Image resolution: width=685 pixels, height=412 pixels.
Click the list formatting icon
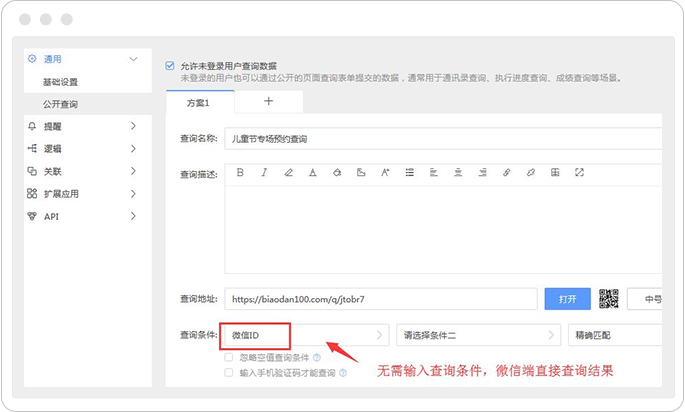(410, 173)
